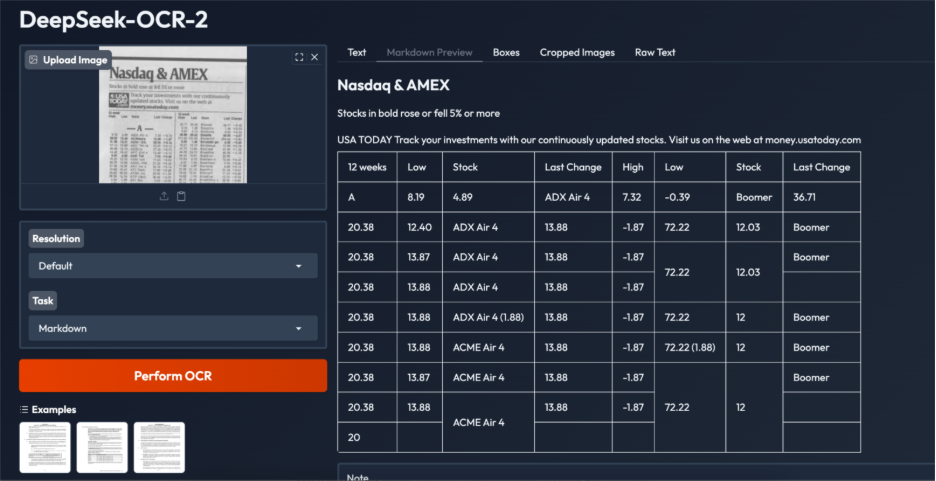This screenshot has height=481, width=936.
Task: Open the Resolution dropdown set to Default
Action: [173, 266]
